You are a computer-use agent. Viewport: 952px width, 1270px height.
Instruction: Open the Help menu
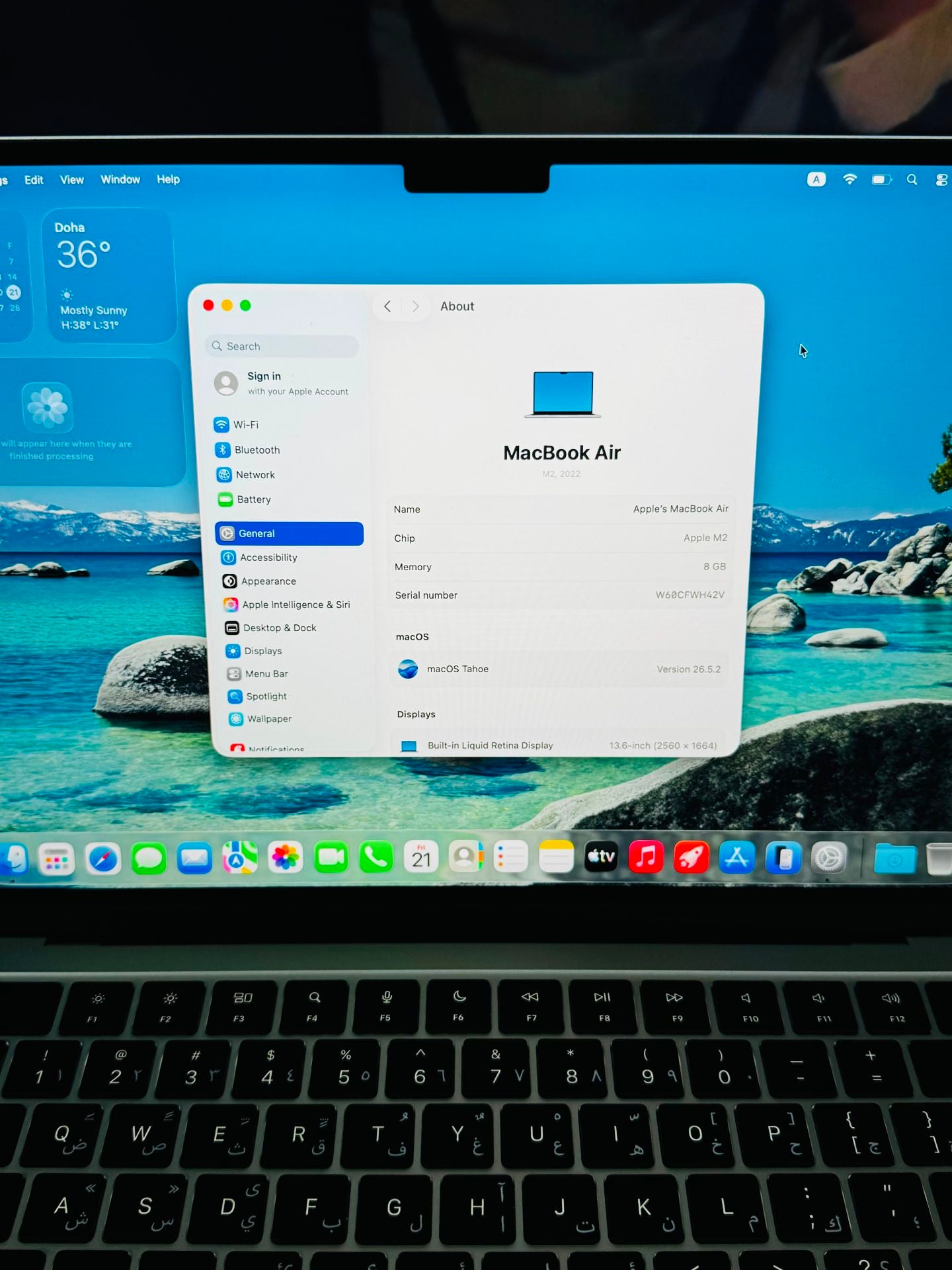[169, 179]
